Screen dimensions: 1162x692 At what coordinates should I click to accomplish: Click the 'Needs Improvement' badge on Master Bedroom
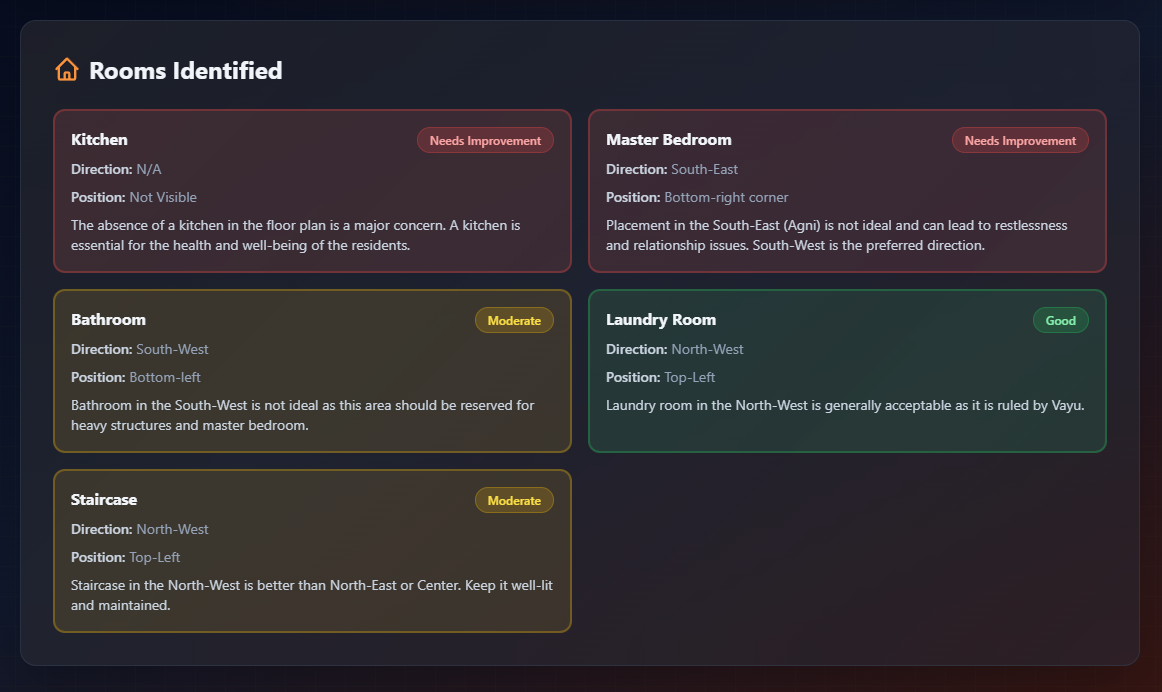[x=1020, y=140]
